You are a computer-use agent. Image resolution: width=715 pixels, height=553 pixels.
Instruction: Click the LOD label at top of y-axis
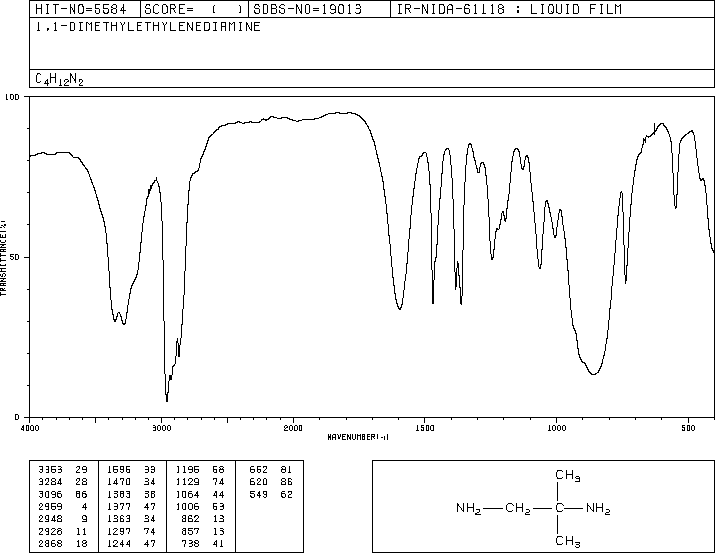click(x=11, y=97)
